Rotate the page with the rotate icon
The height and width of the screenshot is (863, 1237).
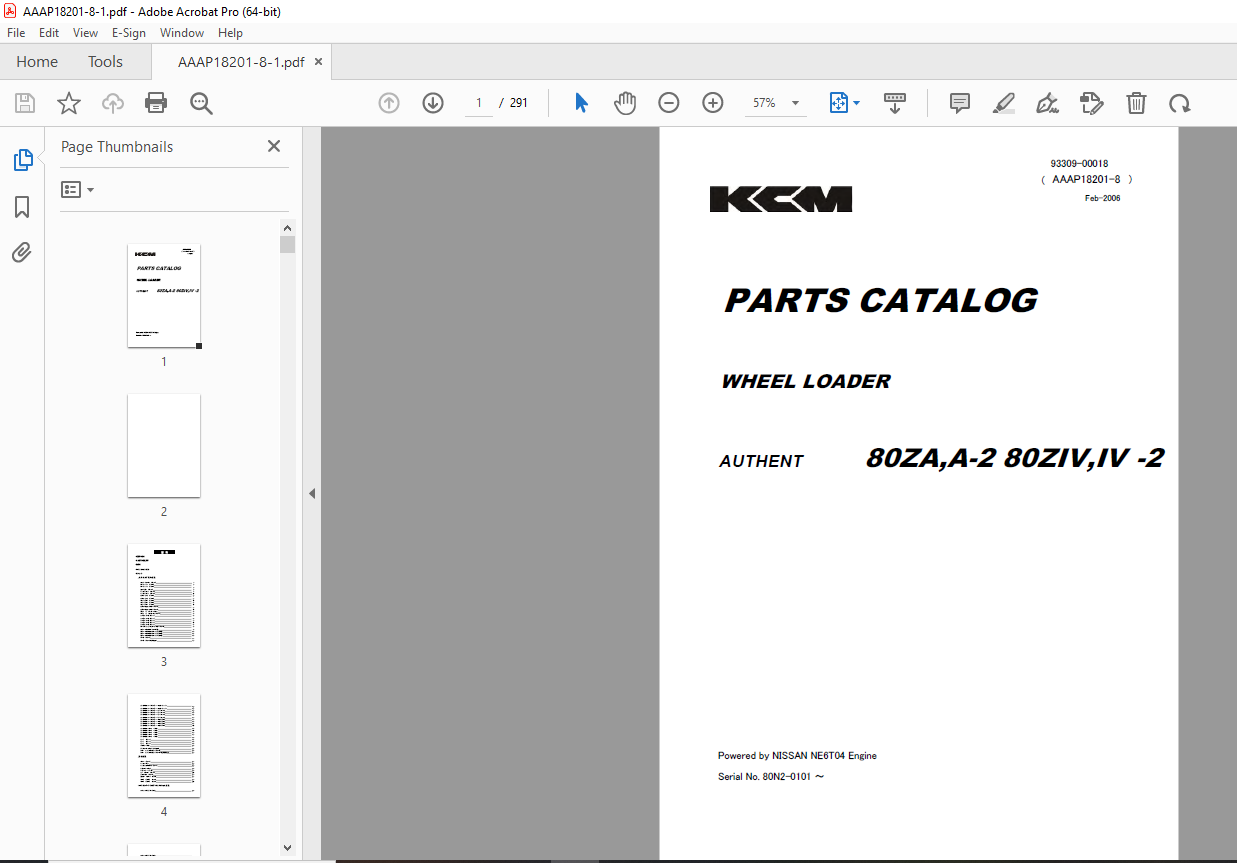pos(1180,103)
